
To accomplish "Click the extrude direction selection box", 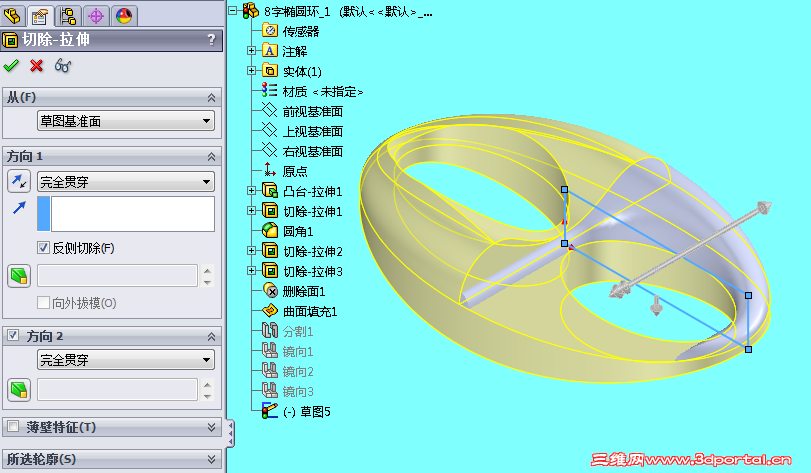I will click(126, 213).
